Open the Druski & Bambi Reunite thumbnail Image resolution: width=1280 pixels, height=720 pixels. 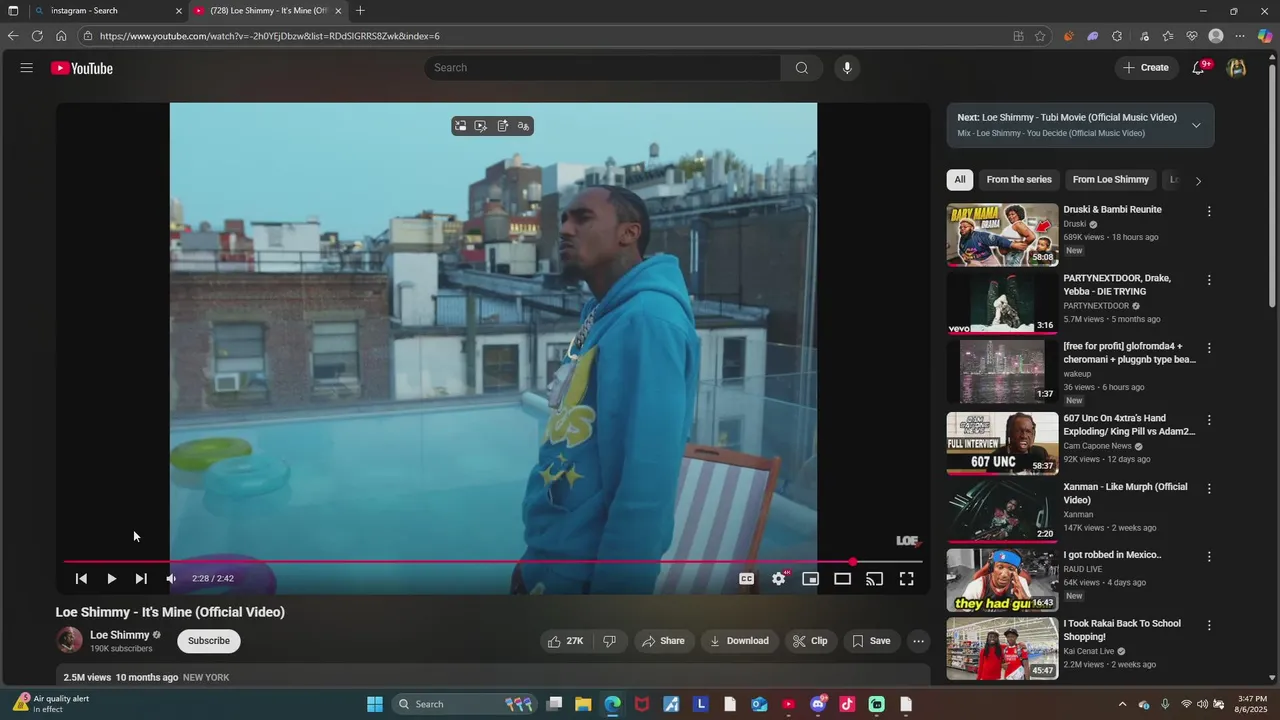[x=1002, y=235]
